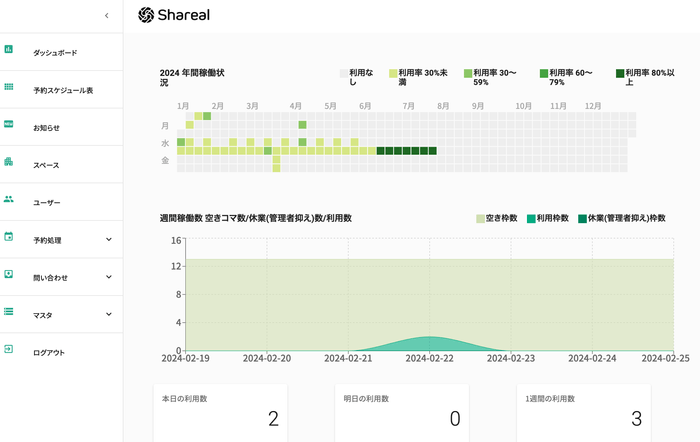This screenshot has height=442, width=700.
Task: Expand the 問い合わせ submenu arrow
Action: coord(108,277)
